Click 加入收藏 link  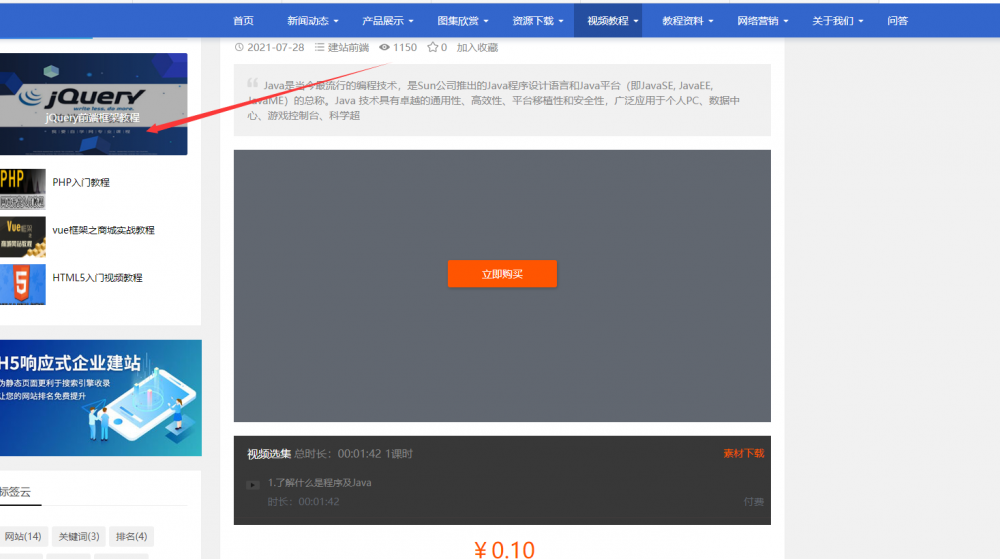(x=477, y=47)
